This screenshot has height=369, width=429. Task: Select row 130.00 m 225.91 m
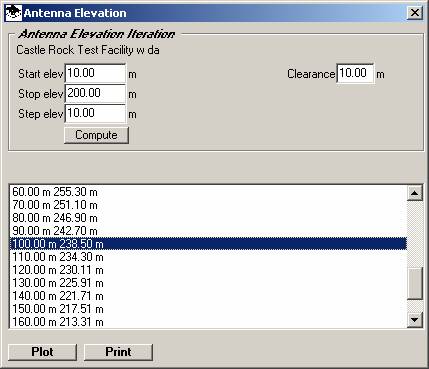click(x=208, y=283)
